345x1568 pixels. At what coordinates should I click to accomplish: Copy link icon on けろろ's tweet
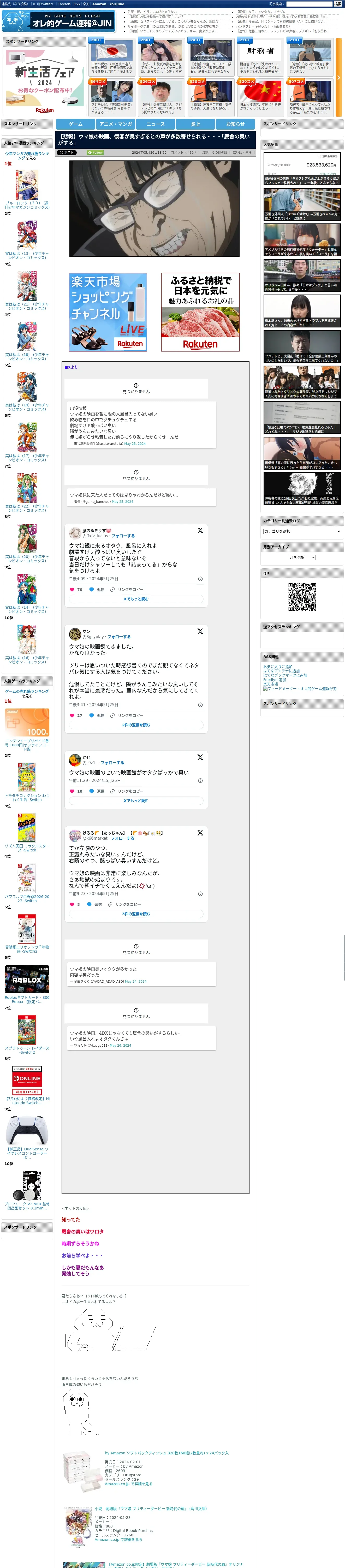point(110,904)
